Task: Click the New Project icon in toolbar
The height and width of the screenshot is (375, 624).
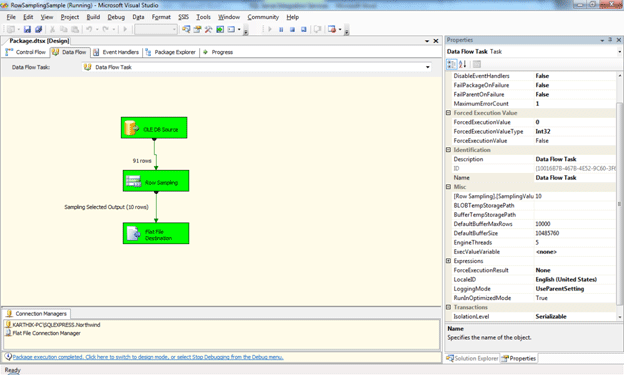Action: (x=11, y=29)
